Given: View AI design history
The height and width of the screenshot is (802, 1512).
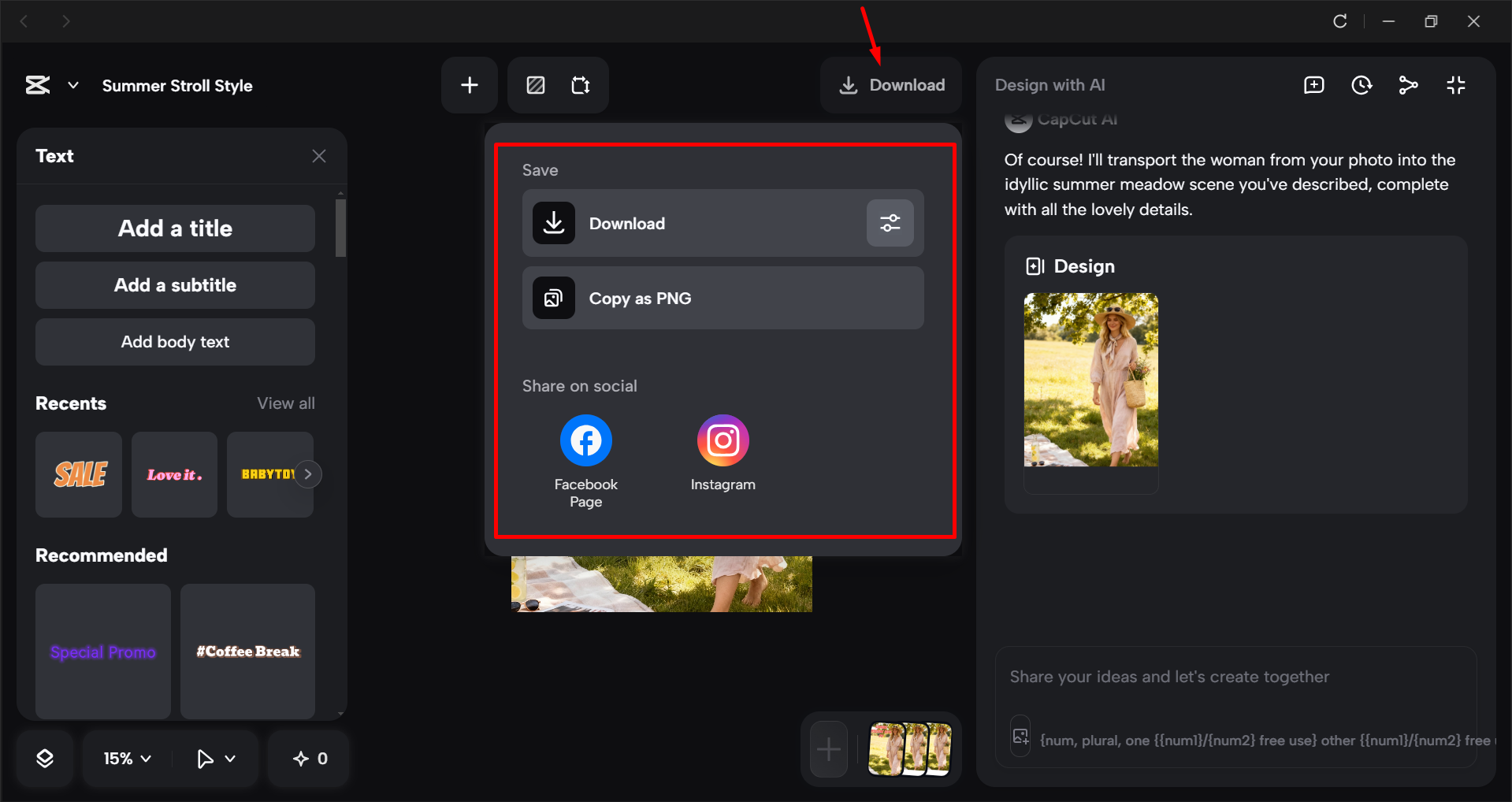Looking at the screenshot, I should click(1362, 84).
